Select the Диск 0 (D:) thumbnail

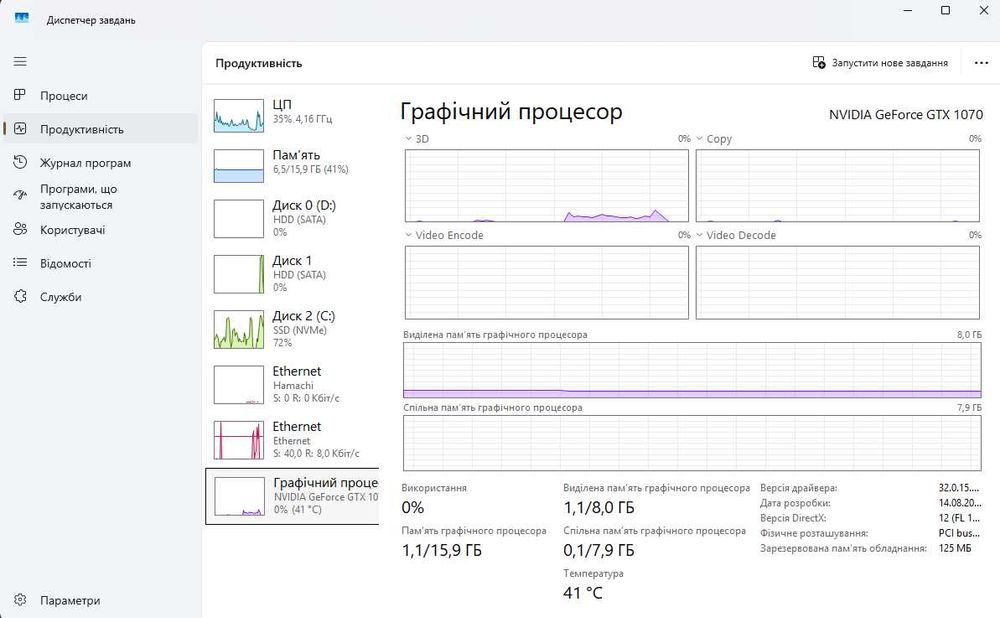(239, 219)
